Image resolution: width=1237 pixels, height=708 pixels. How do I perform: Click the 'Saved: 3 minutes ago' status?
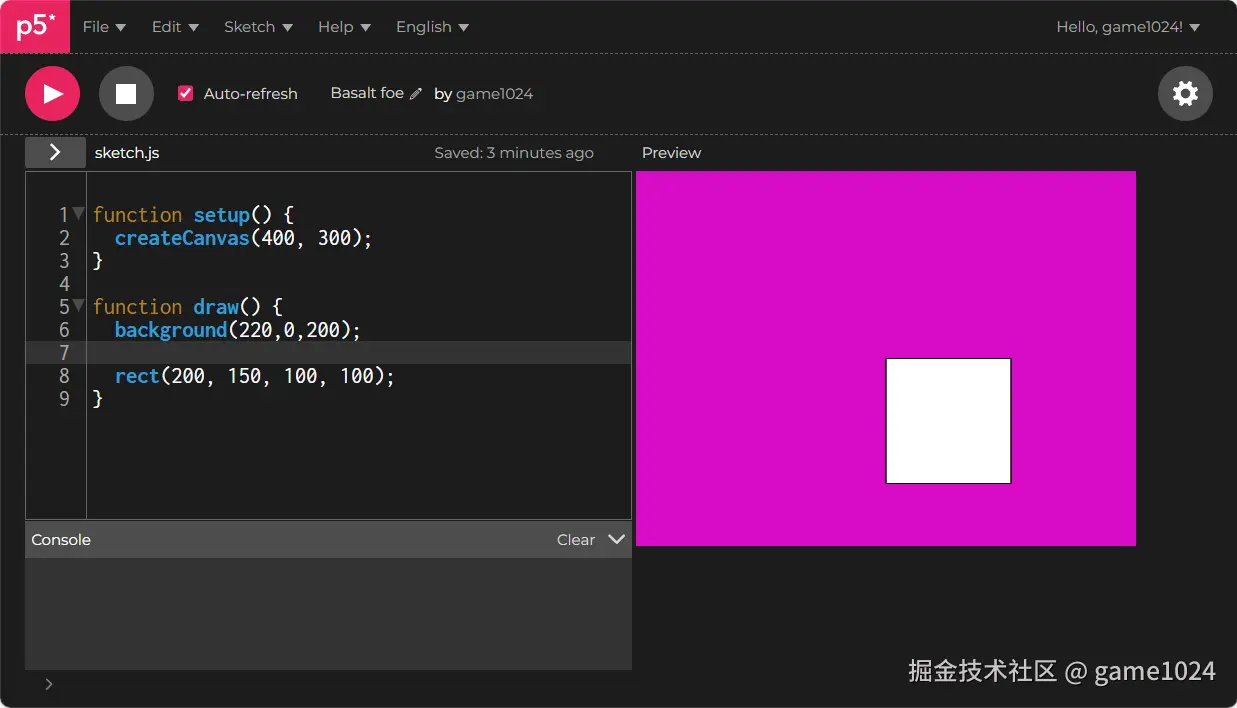pyautogui.click(x=514, y=153)
